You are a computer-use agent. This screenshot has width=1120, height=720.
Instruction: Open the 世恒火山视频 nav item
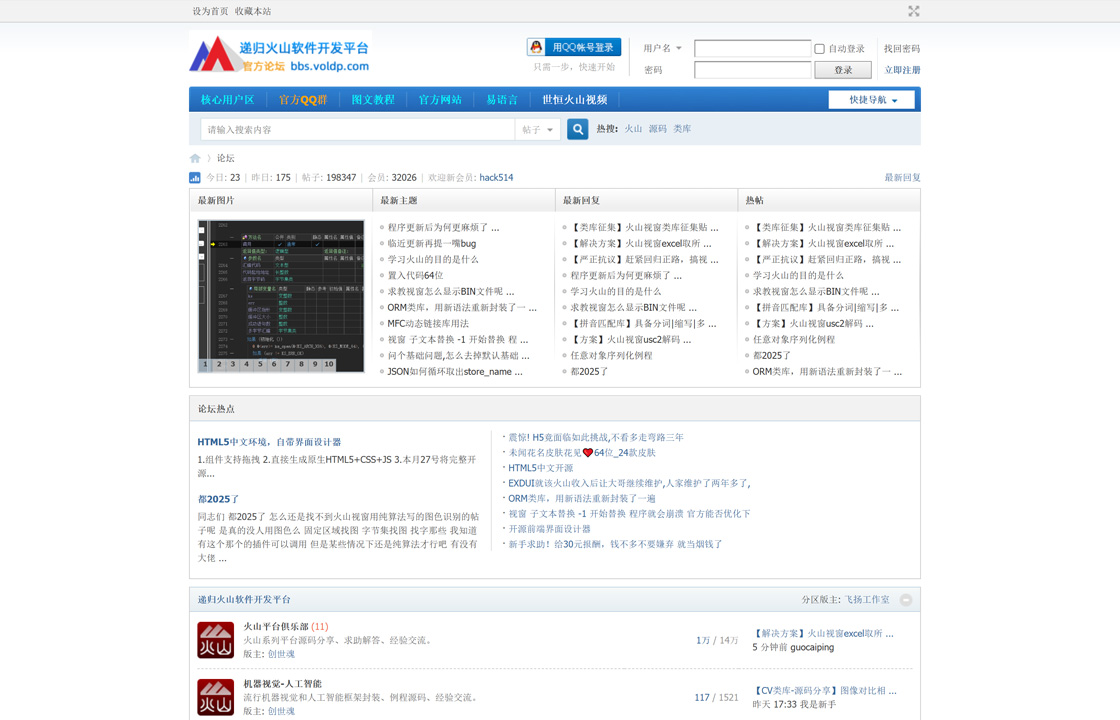pyautogui.click(x=574, y=100)
